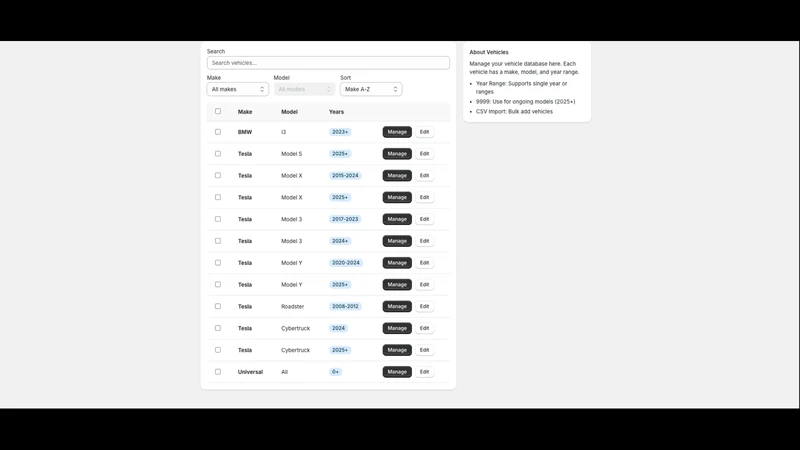
Task: Select the Cybertruck 2024 row checkbox
Action: tap(218, 328)
